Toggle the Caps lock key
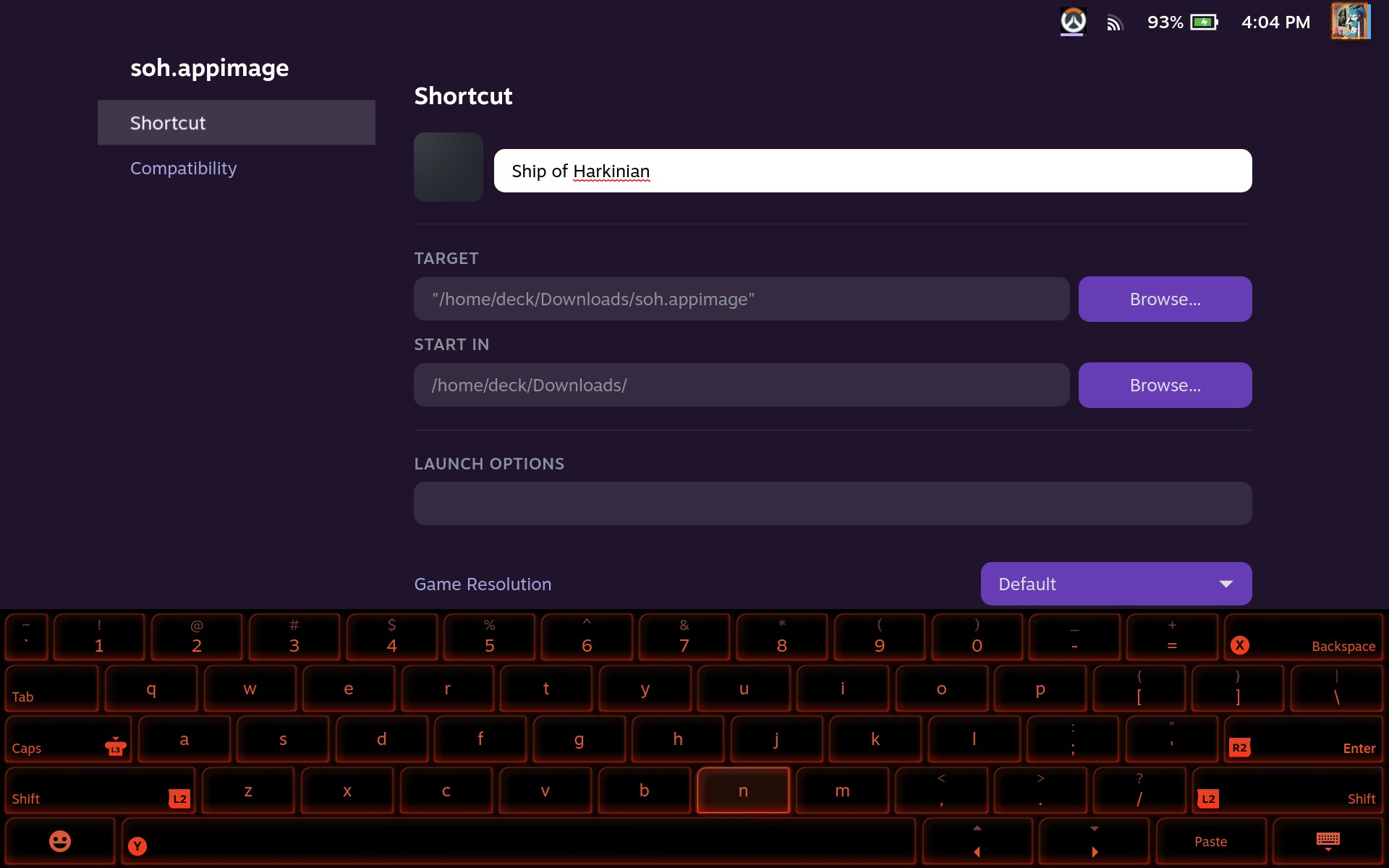The image size is (1389, 868). point(69,739)
